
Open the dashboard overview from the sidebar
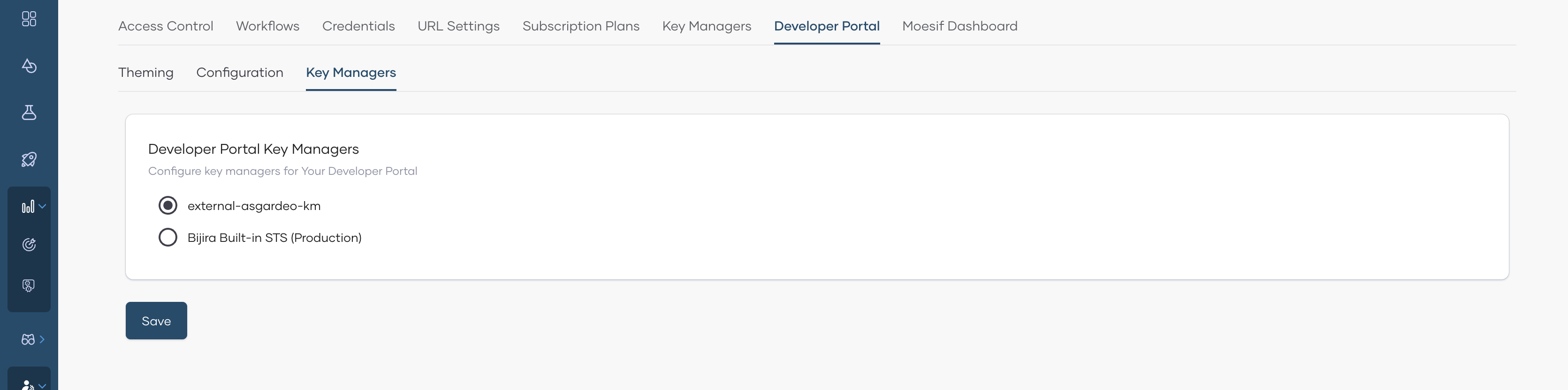click(x=29, y=19)
